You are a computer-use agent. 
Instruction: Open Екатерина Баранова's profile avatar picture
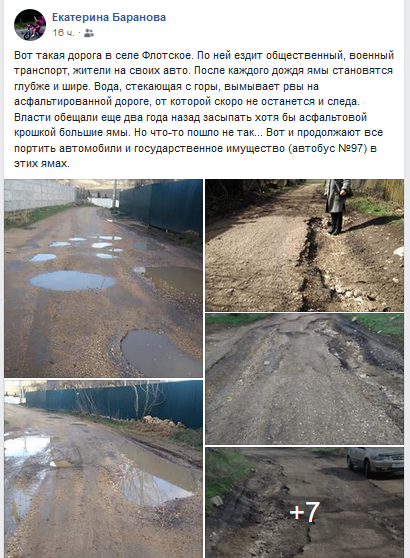pyautogui.click(x=30, y=25)
